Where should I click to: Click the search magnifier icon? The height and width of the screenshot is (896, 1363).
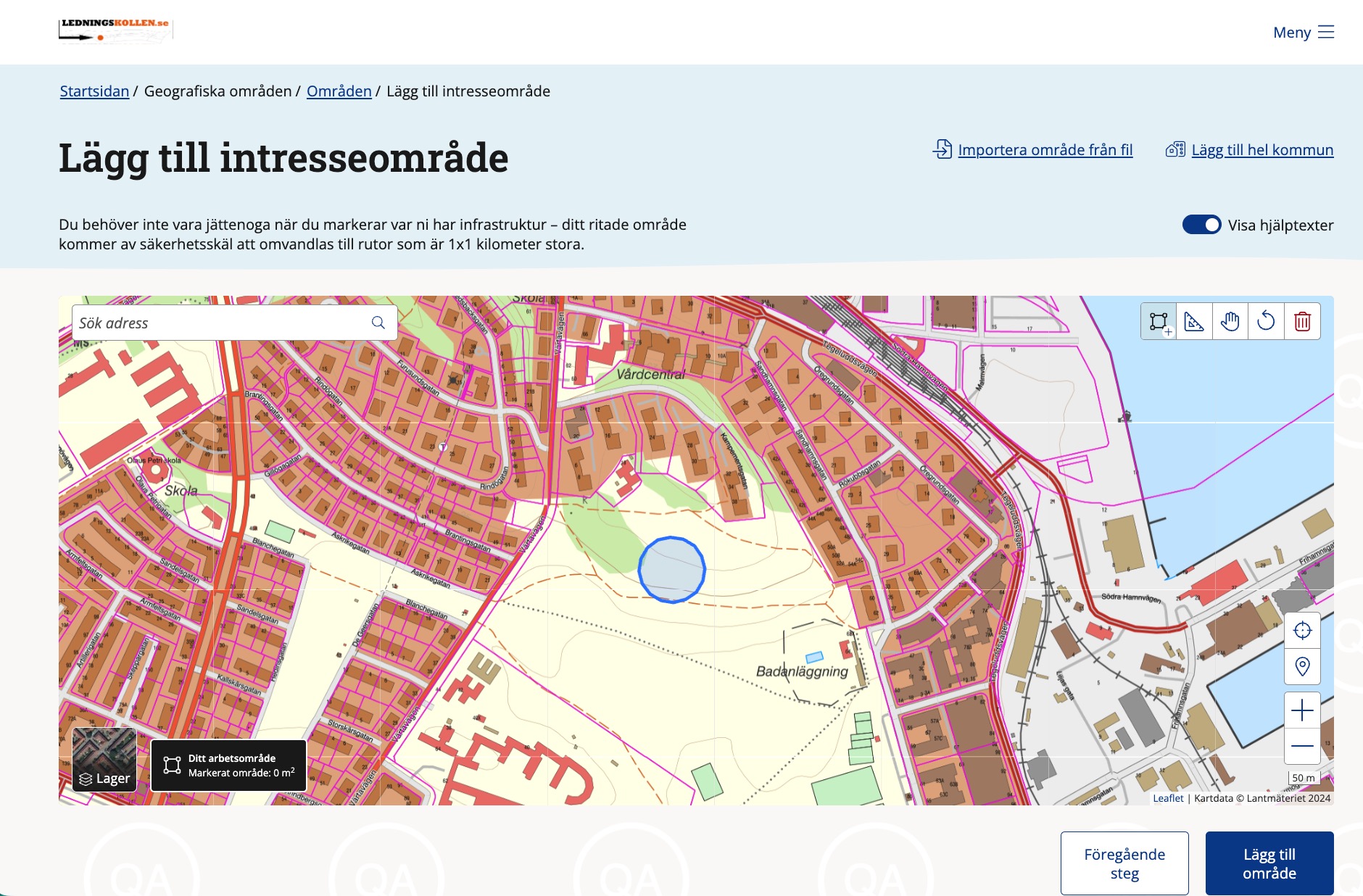pyautogui.click(x=378, y=323)
